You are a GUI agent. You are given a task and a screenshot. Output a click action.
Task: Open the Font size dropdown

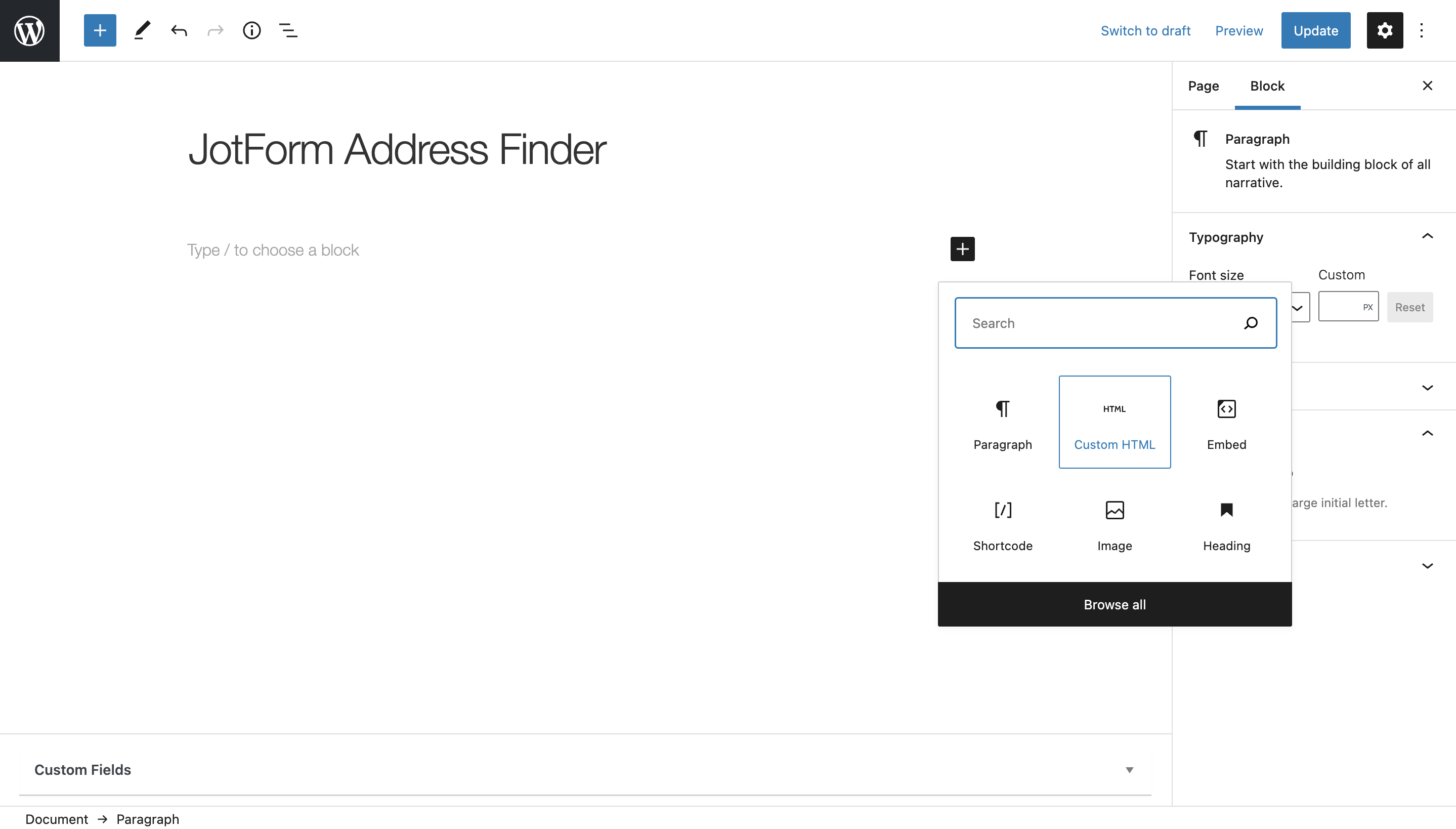(1298, 307)
